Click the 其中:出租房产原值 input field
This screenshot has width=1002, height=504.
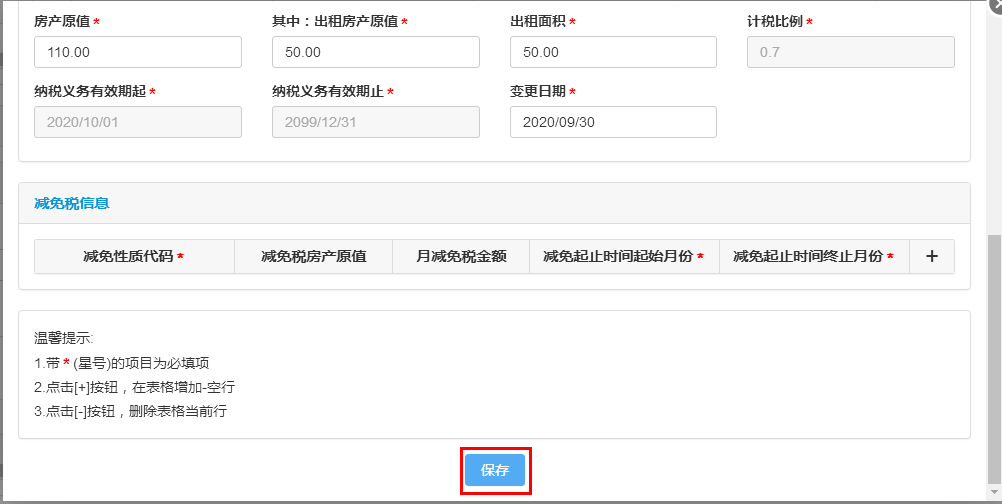(x=376, y=52)
